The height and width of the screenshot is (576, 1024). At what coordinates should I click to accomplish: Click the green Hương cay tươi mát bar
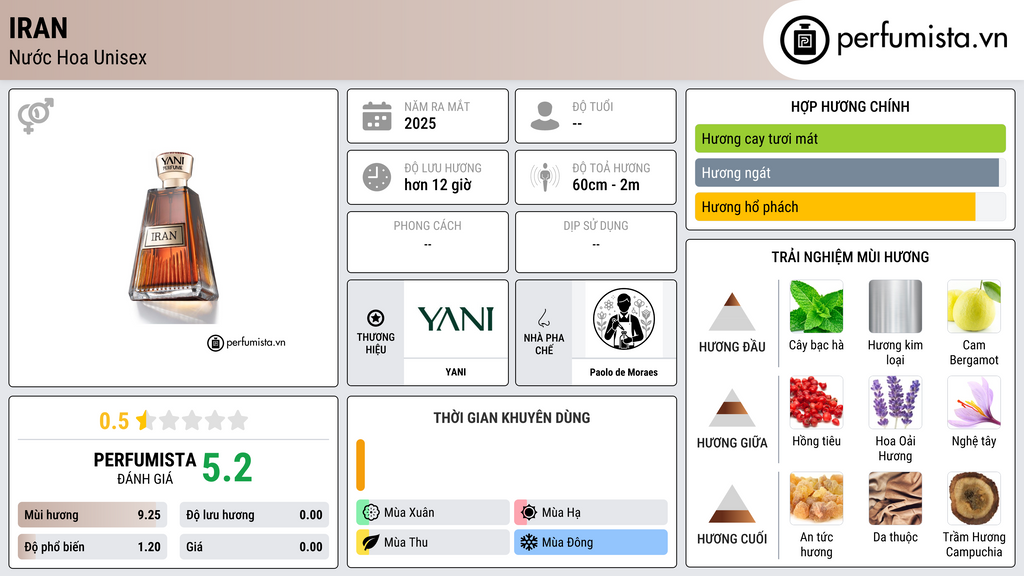(850, 138)
